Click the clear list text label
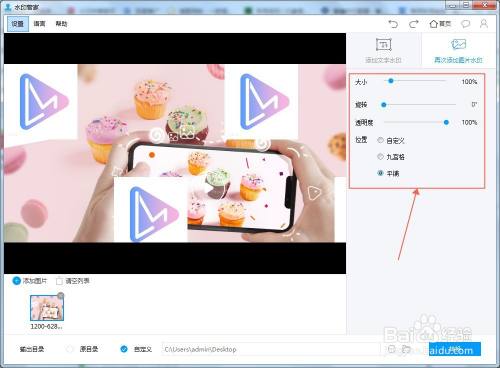 [77, 281]
